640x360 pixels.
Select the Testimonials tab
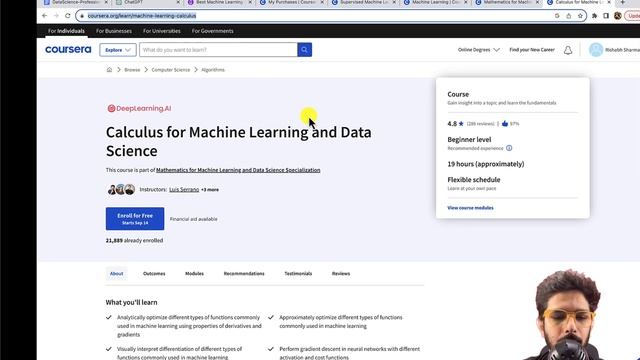(x=298, y=273)
